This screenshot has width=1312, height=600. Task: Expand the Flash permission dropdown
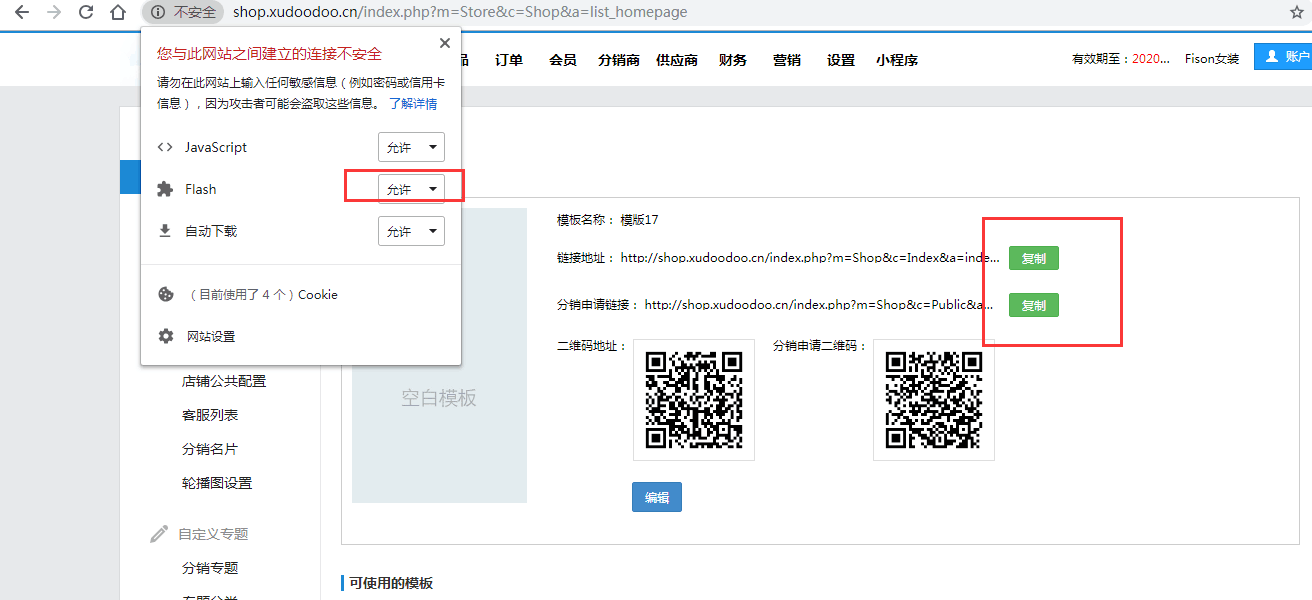coord(411,189)
